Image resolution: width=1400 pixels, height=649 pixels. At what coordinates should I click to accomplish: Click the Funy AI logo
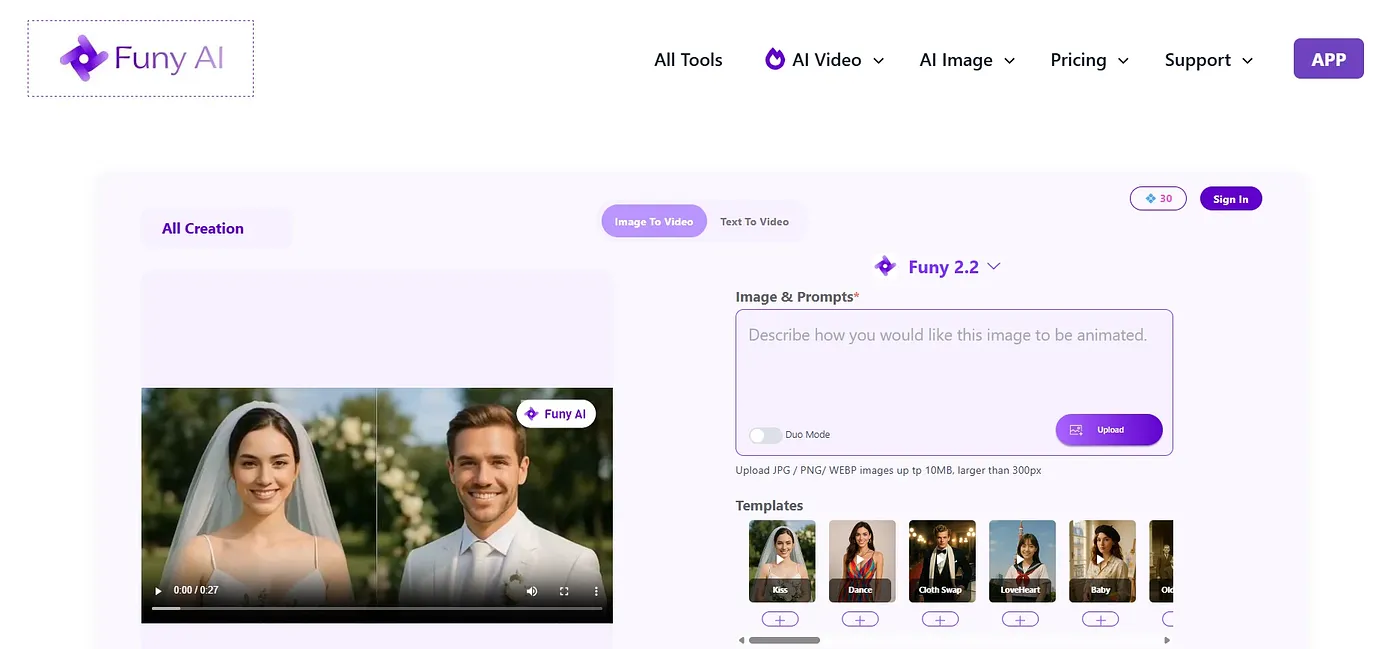click(x=141, y=59)
